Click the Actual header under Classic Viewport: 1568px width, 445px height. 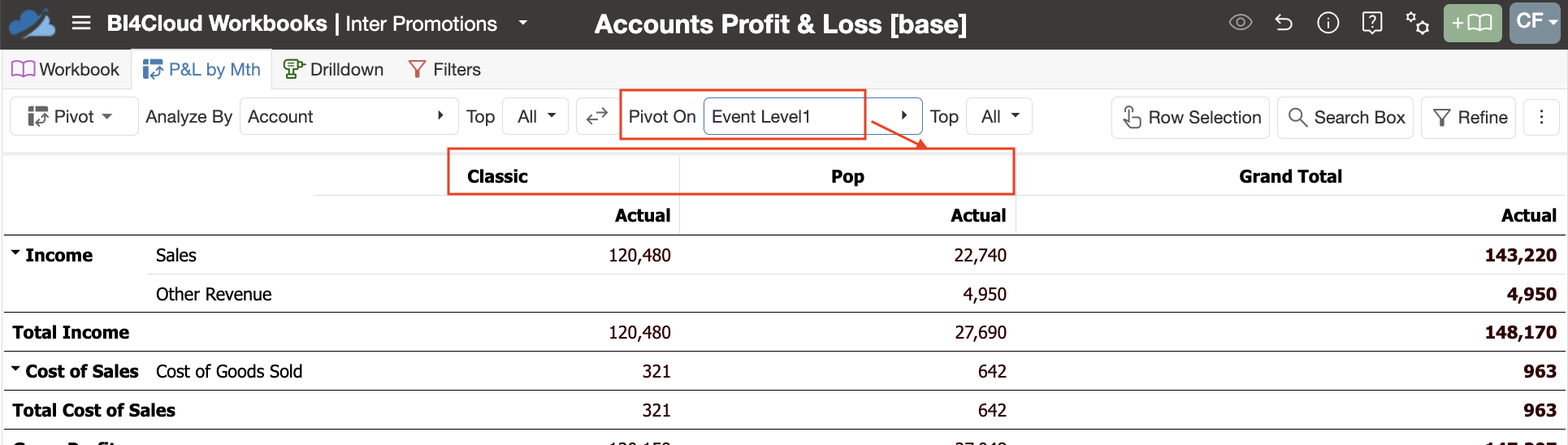pyautogui.click(x=643, y=215)
